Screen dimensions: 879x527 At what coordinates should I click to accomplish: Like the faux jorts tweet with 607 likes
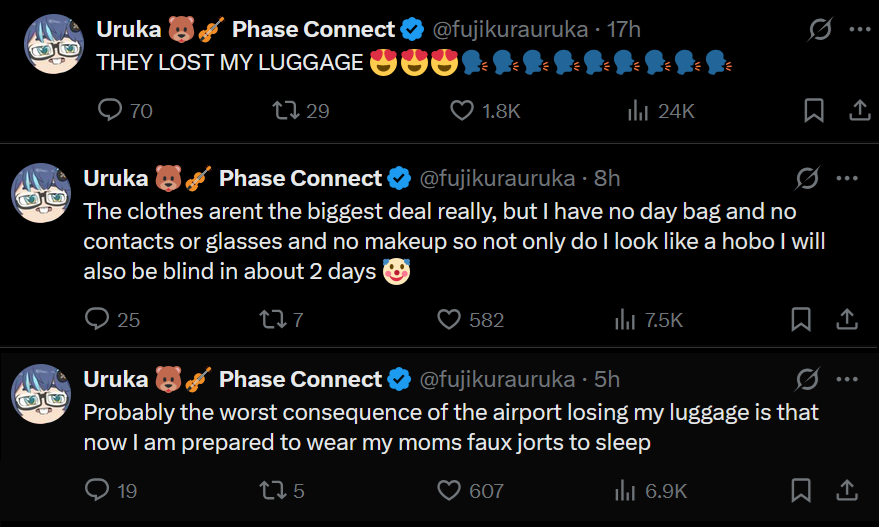click(450, 490)
